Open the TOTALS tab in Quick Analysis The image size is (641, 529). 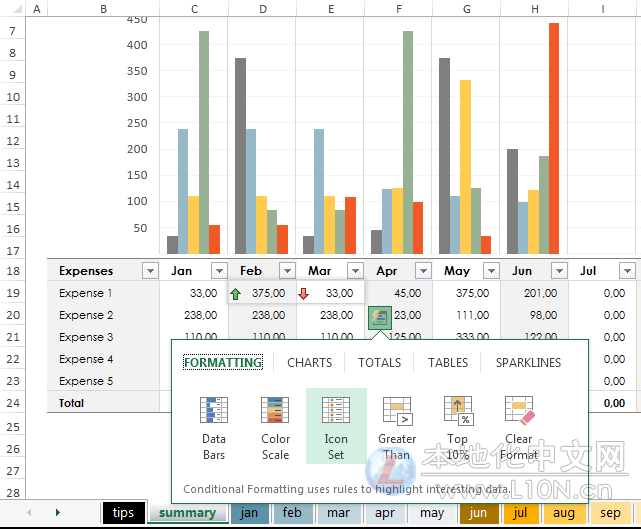click(x=379, y=363)
